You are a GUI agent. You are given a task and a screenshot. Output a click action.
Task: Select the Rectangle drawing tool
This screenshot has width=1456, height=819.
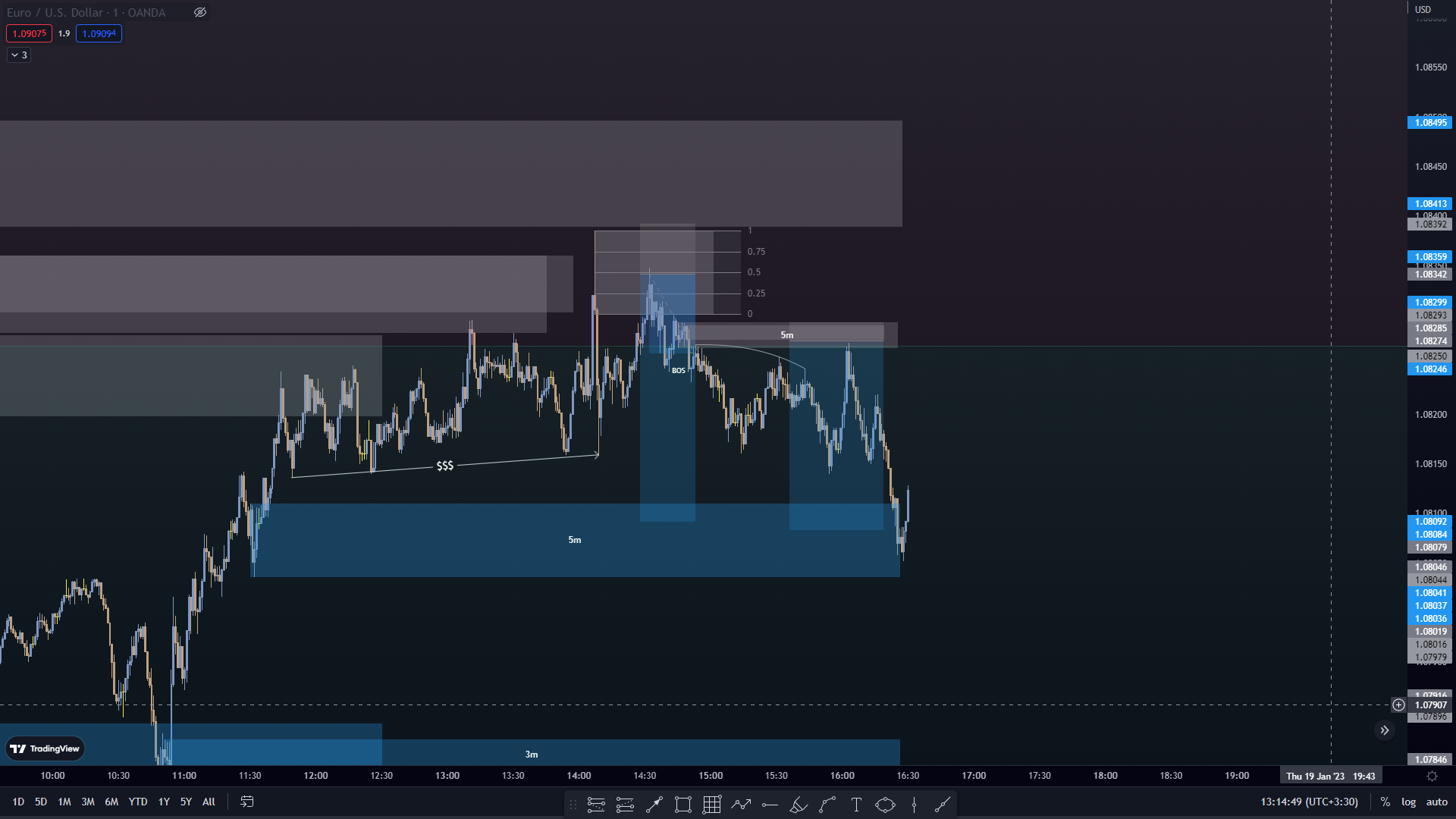[x=682, y=805]
